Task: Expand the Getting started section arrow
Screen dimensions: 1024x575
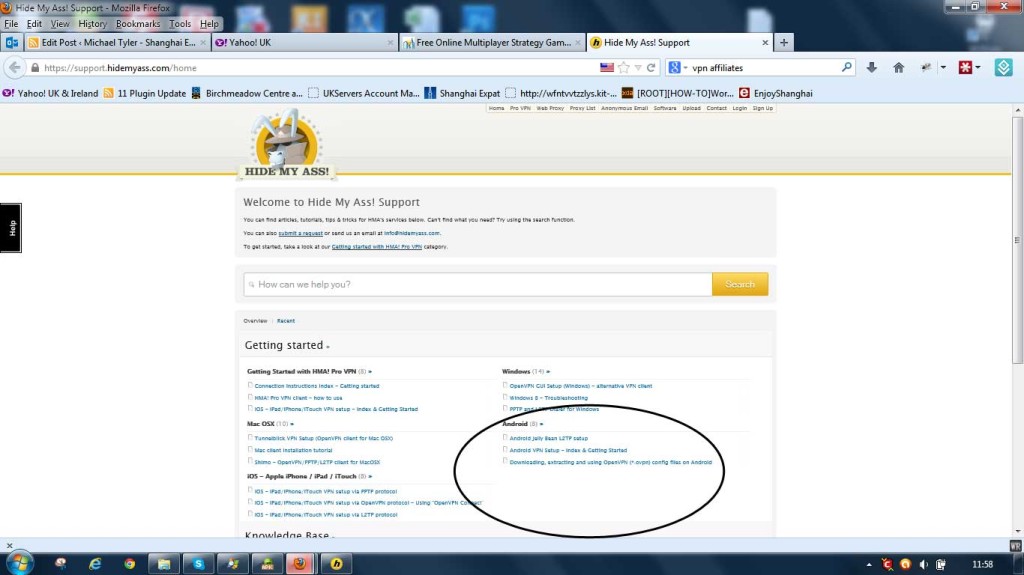Action: coord(328,347)
